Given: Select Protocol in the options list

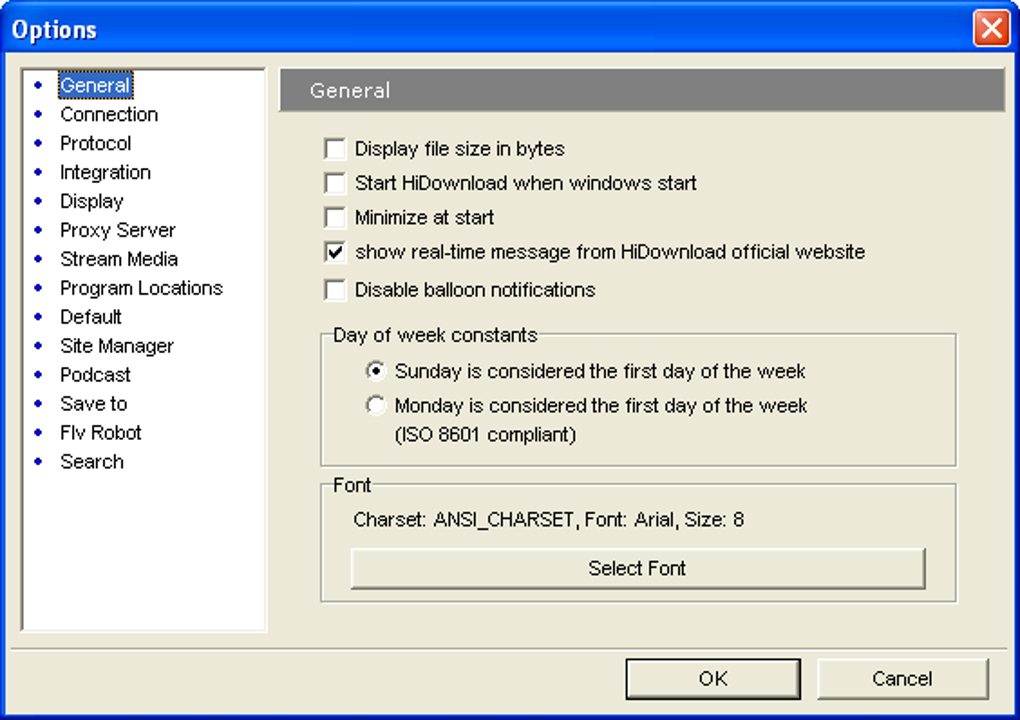Looking at the screenshot, I should (95, 144).
